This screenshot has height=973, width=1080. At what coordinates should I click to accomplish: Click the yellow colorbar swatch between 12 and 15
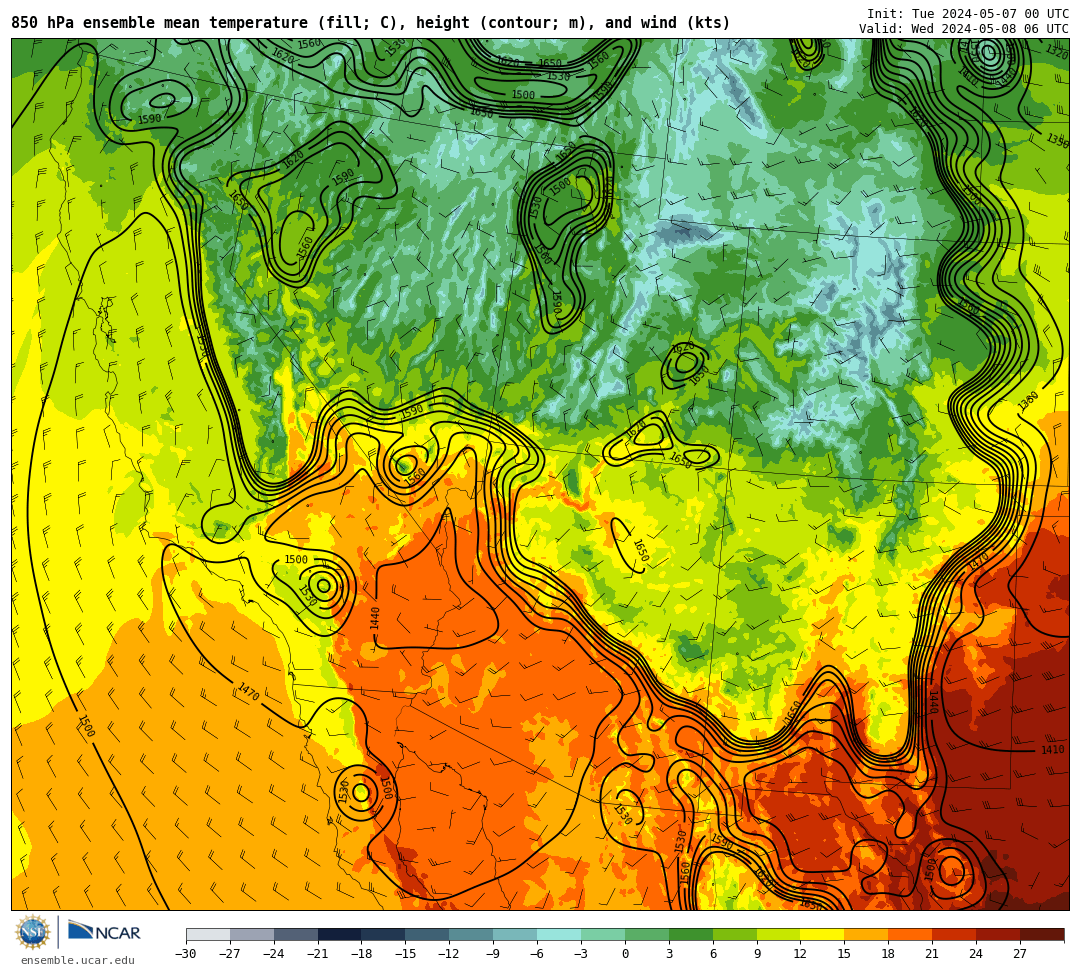[x=822, y=934]
